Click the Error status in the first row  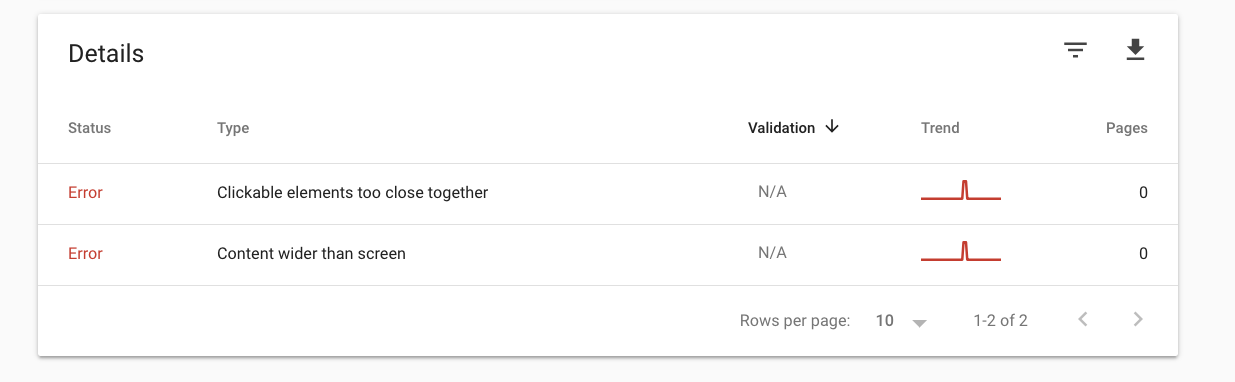[x=85, y=192]
